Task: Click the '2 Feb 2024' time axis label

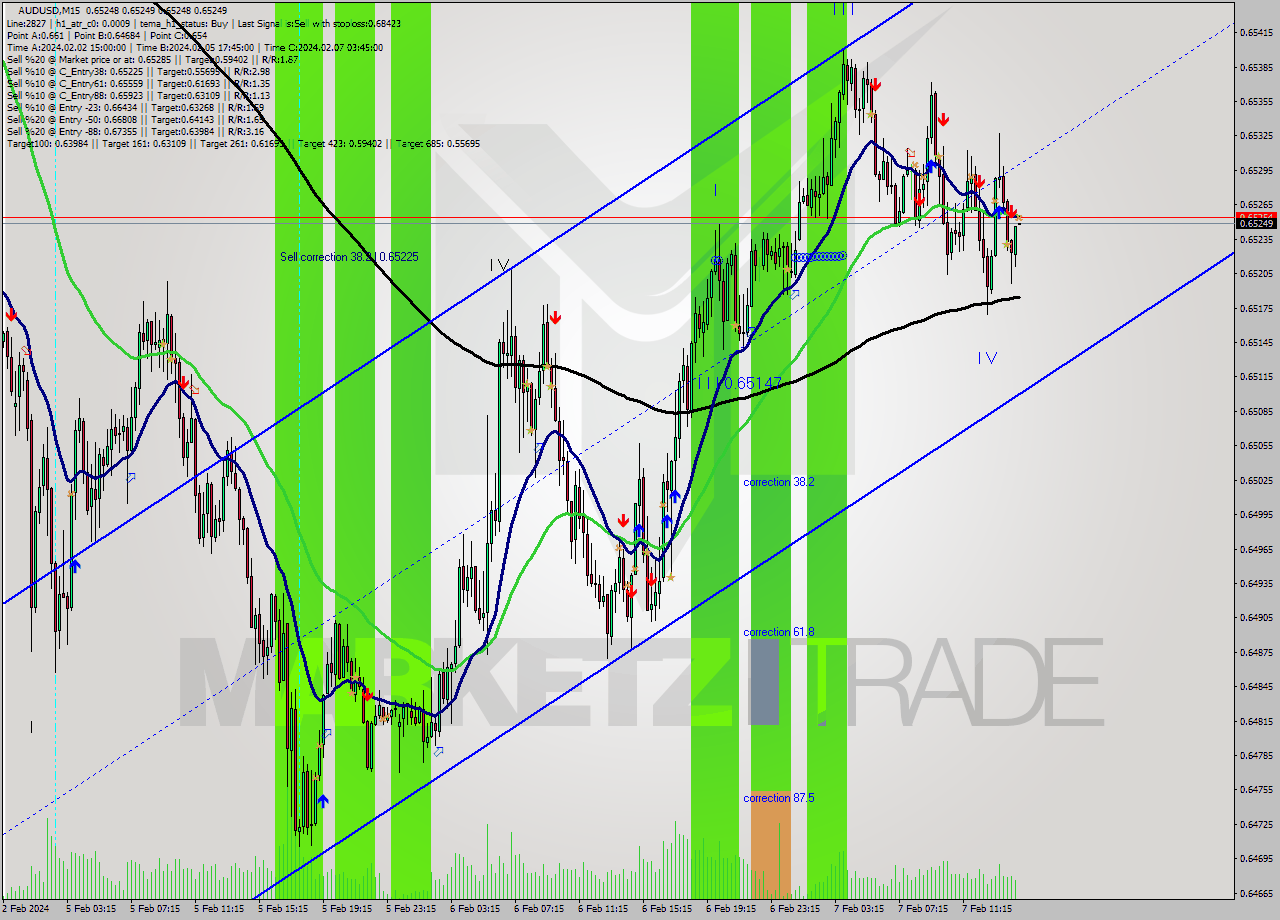Action: click(x=27, y=909)
